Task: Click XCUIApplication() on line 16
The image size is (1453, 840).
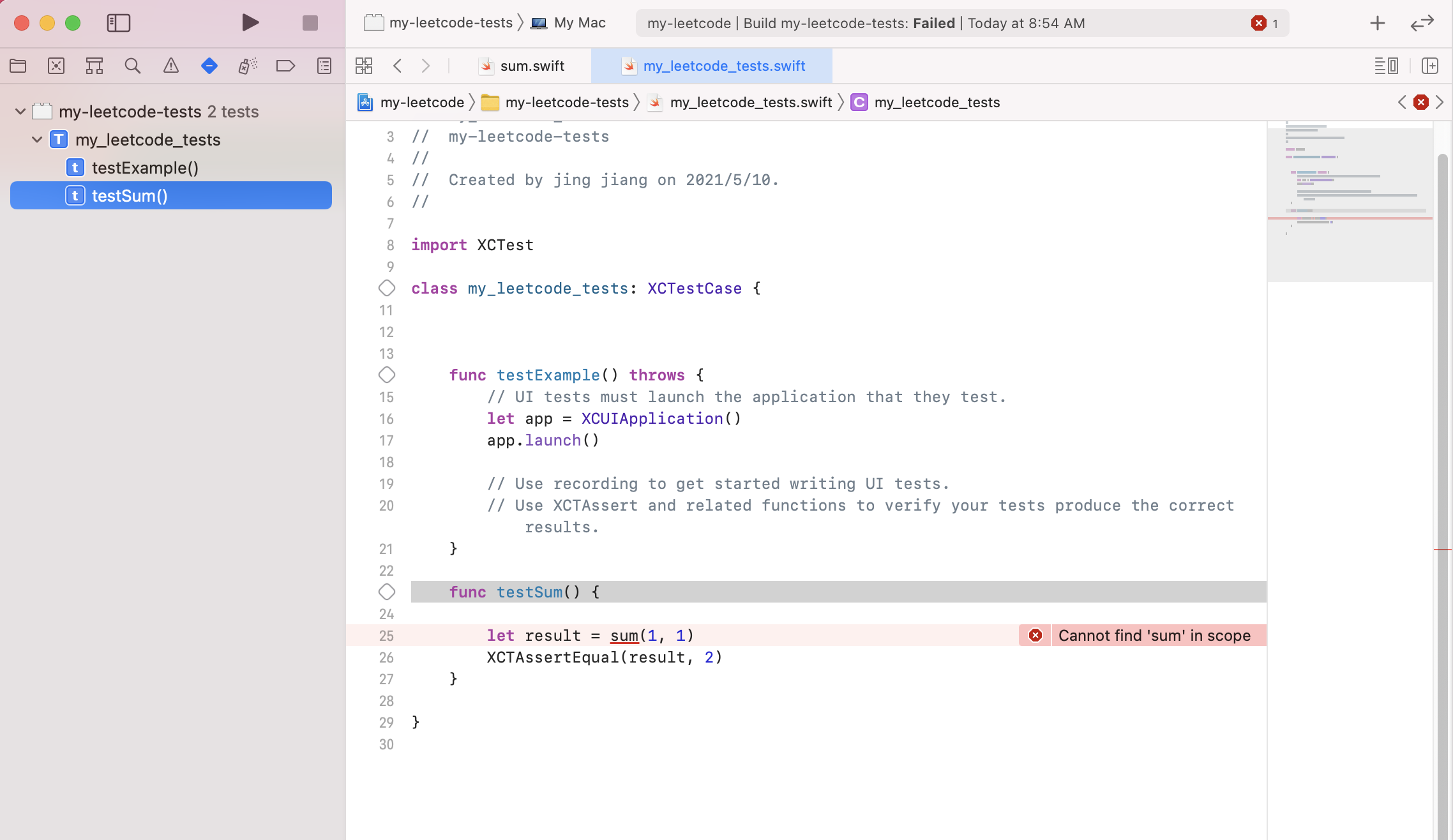Action: pyautogui.click(x=661, y=419)
